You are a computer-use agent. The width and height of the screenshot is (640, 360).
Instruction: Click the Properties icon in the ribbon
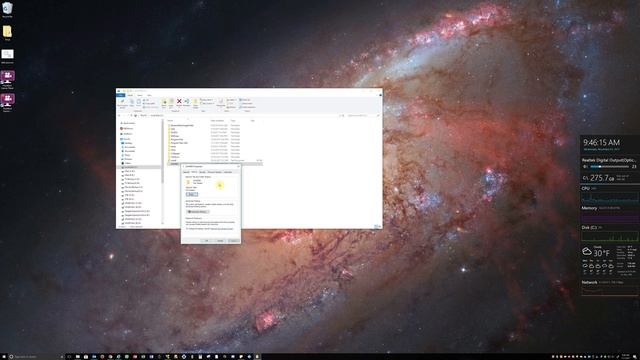coord(221,102)
